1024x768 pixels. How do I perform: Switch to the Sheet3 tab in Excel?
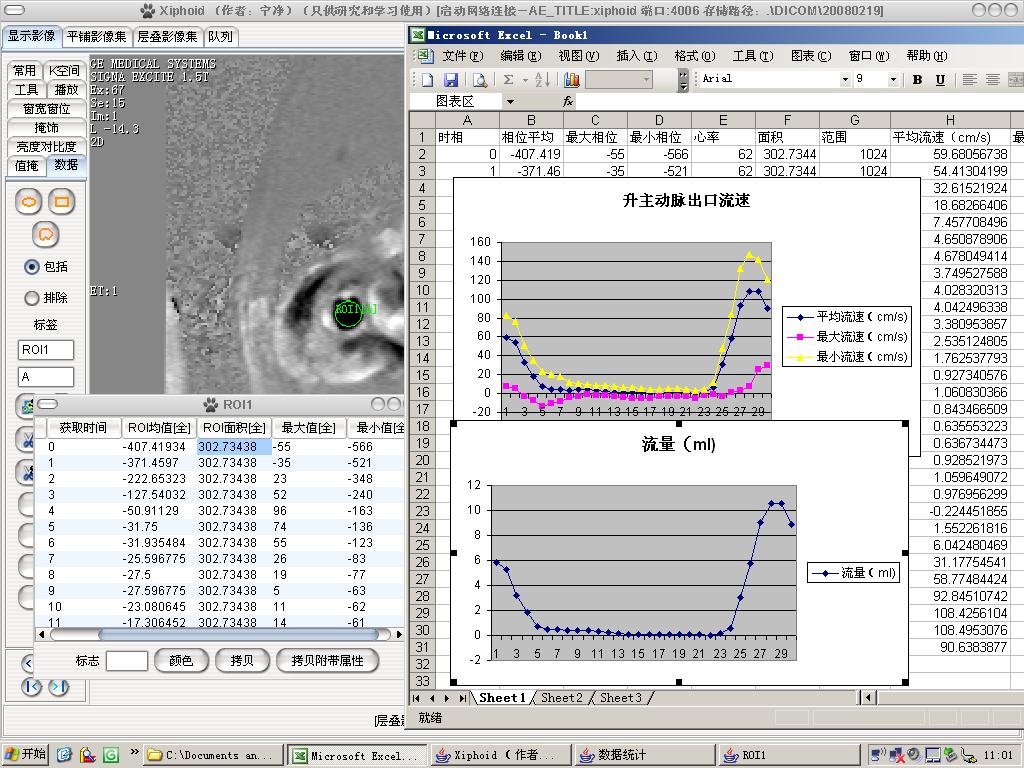620,698
